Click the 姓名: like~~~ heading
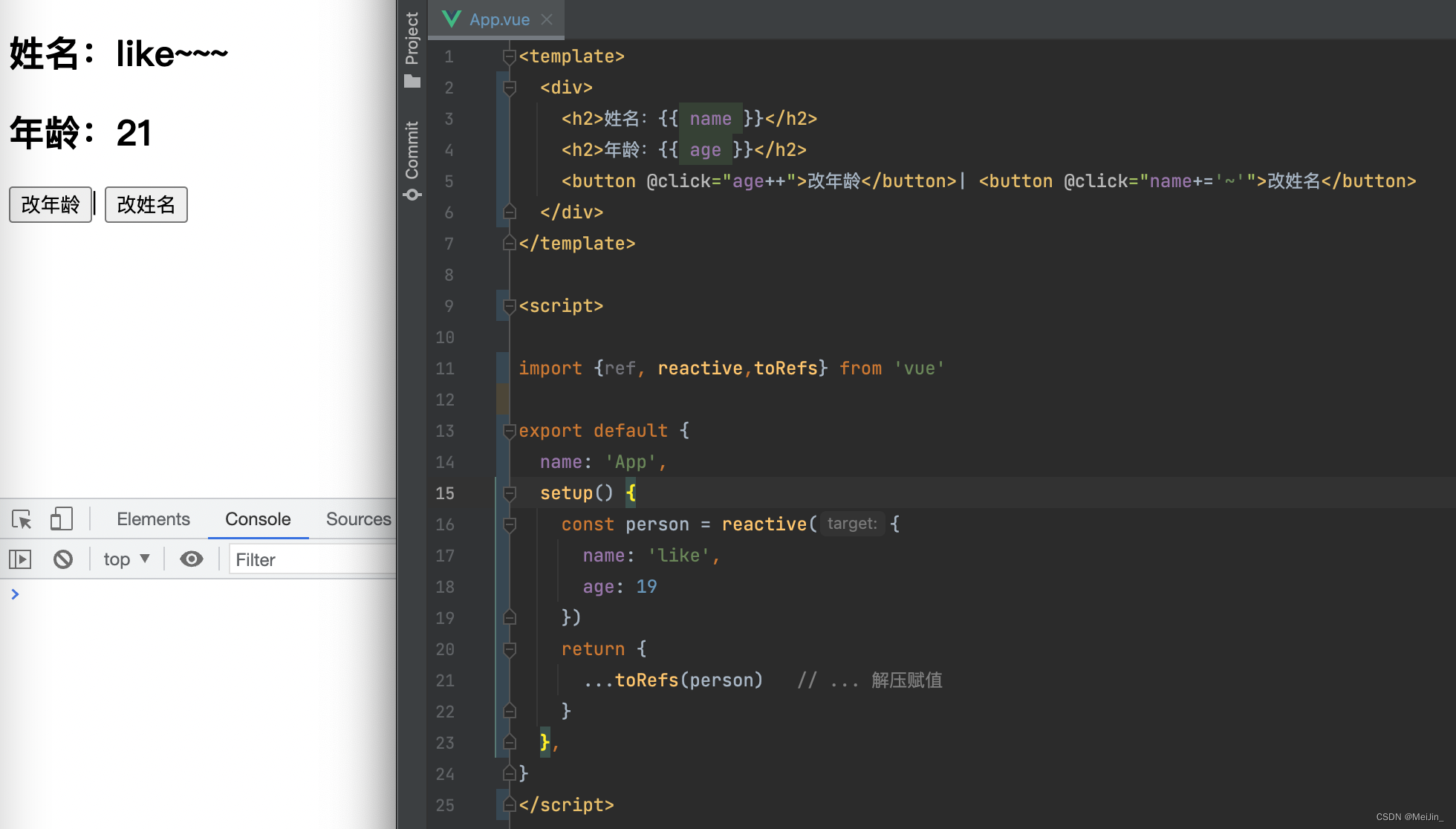This screenshot has height=829, width=1456. pyautogui.click(x=119, y=54)
